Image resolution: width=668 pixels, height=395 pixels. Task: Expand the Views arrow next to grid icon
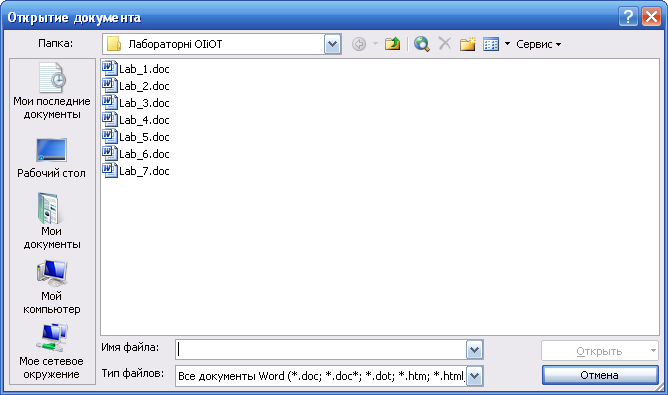(x=507, y=44)
